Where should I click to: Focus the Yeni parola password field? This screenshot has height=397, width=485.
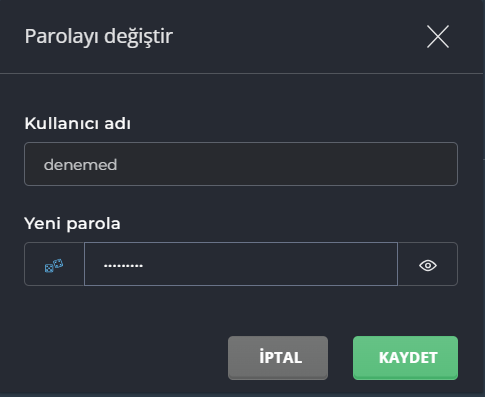(x=241, y=264)
